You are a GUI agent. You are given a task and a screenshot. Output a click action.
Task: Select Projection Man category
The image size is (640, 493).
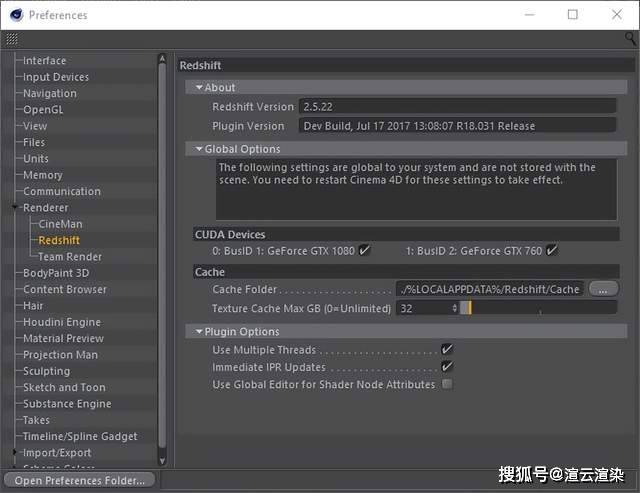(60, 355)
